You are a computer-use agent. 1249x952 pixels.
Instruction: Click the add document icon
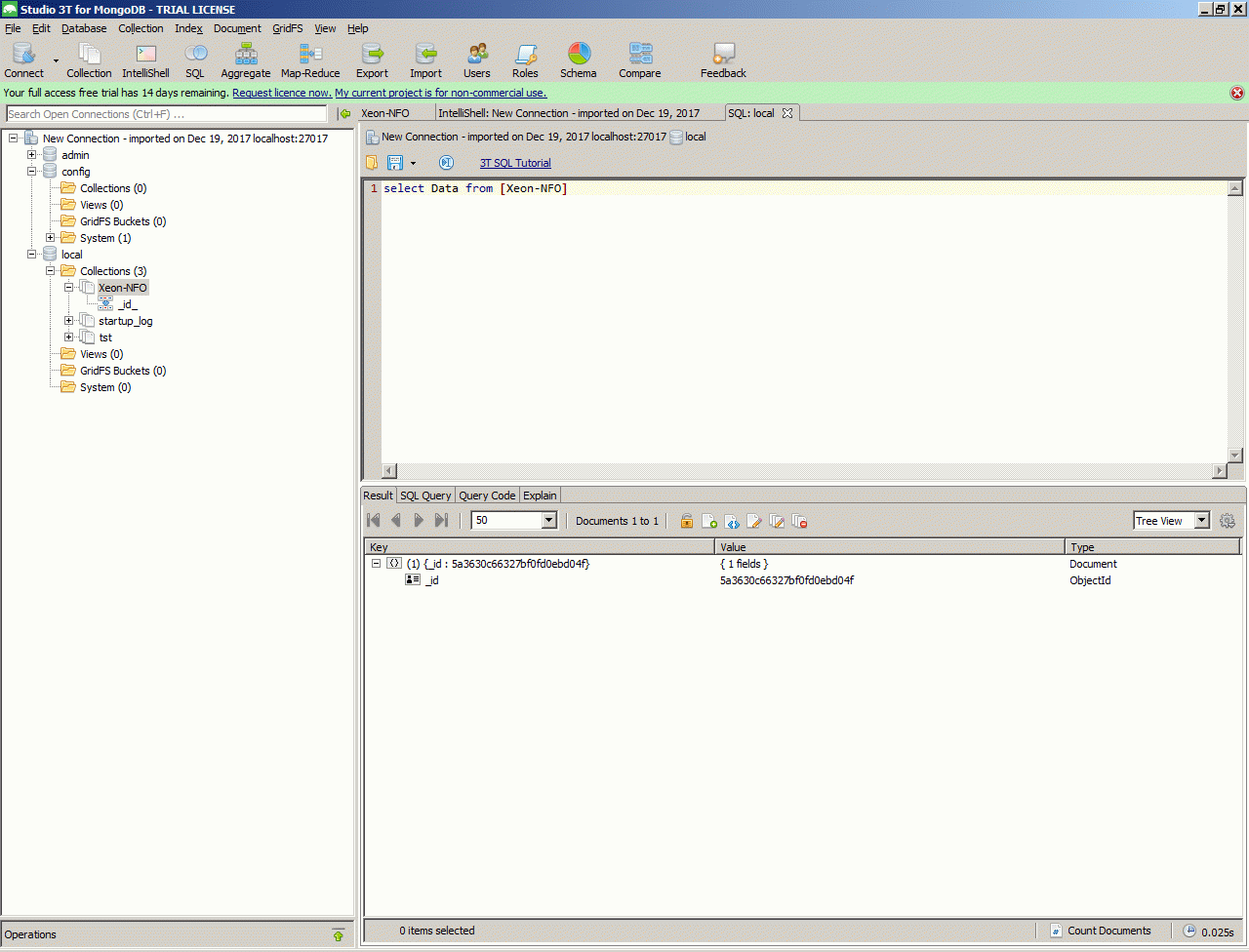pos(709,521)
